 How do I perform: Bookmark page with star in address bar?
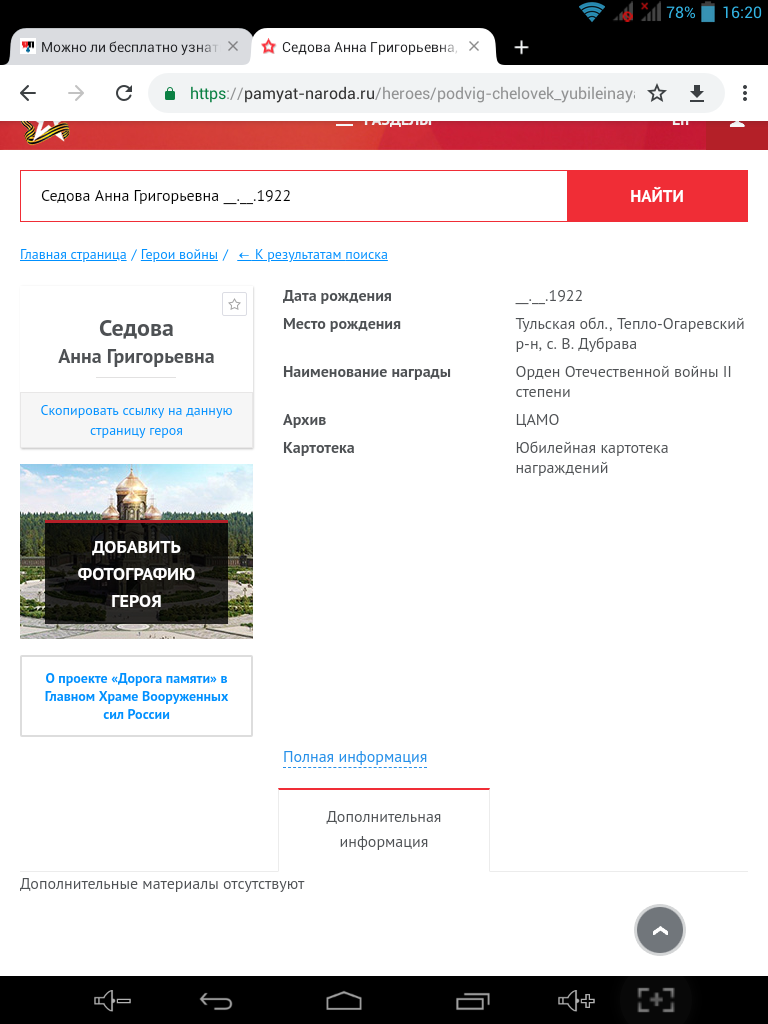(657, 93)
